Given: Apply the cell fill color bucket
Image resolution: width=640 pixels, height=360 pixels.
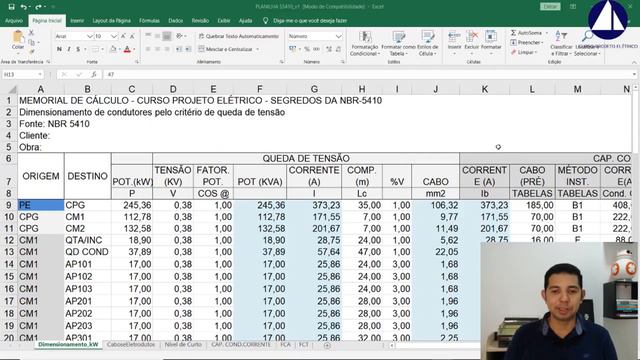Looking at the screenshot, I should point(113,49).
